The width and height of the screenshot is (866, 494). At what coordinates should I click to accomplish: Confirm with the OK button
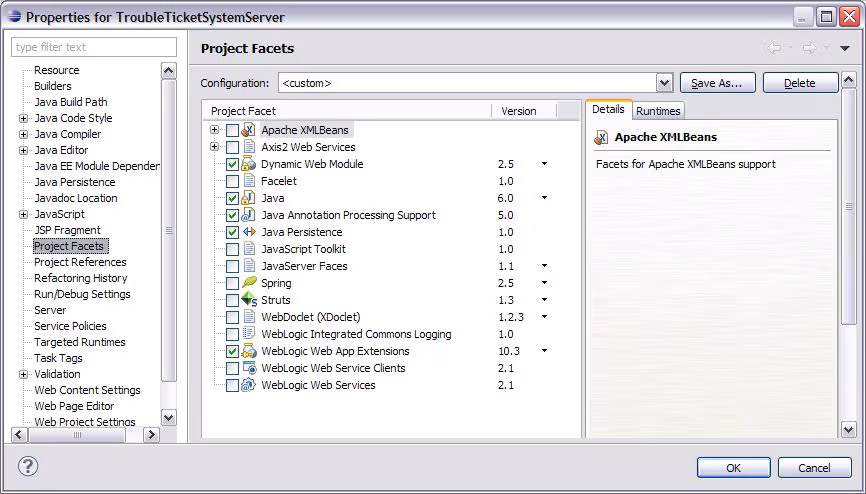pyautogui.click(x=733, y=467)
